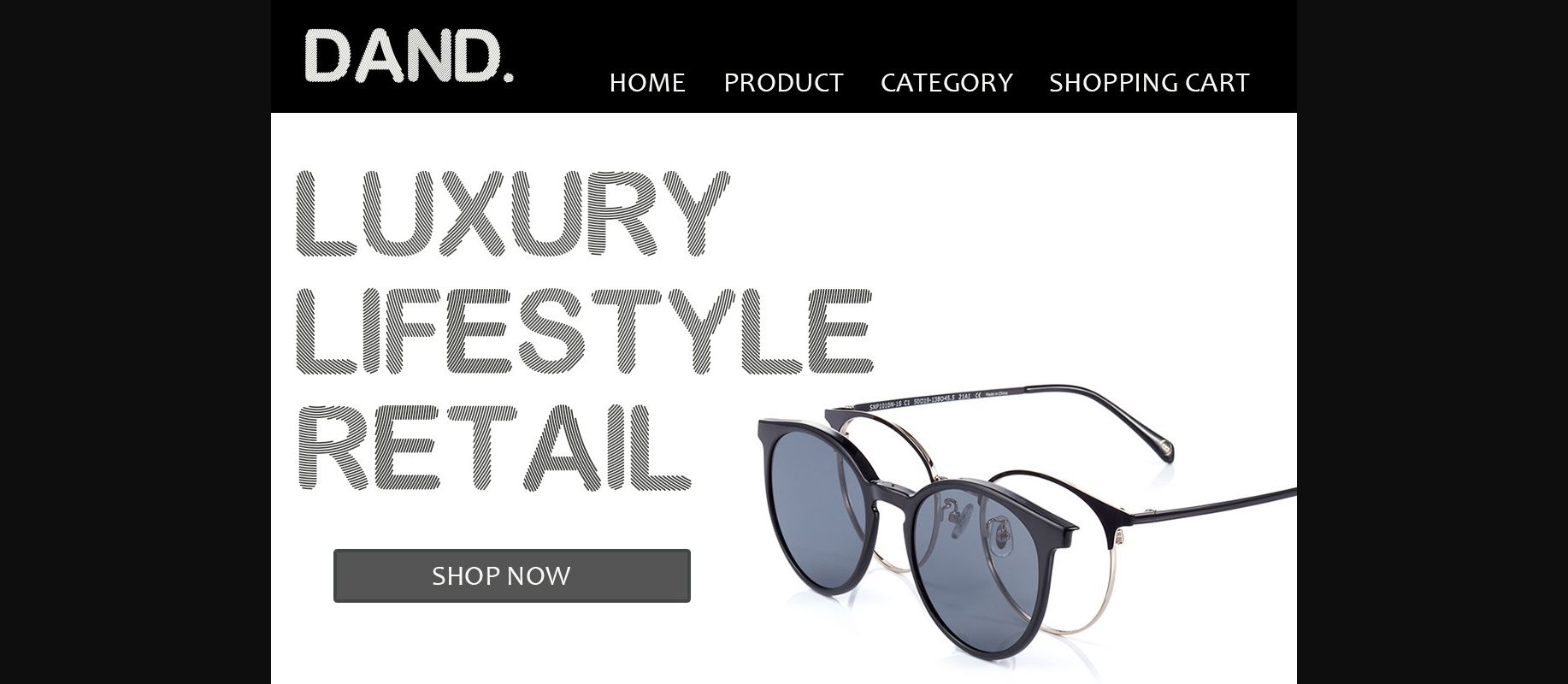Open the HOME navigation link
Screen dimensions: 1568x684
[647, 83]
